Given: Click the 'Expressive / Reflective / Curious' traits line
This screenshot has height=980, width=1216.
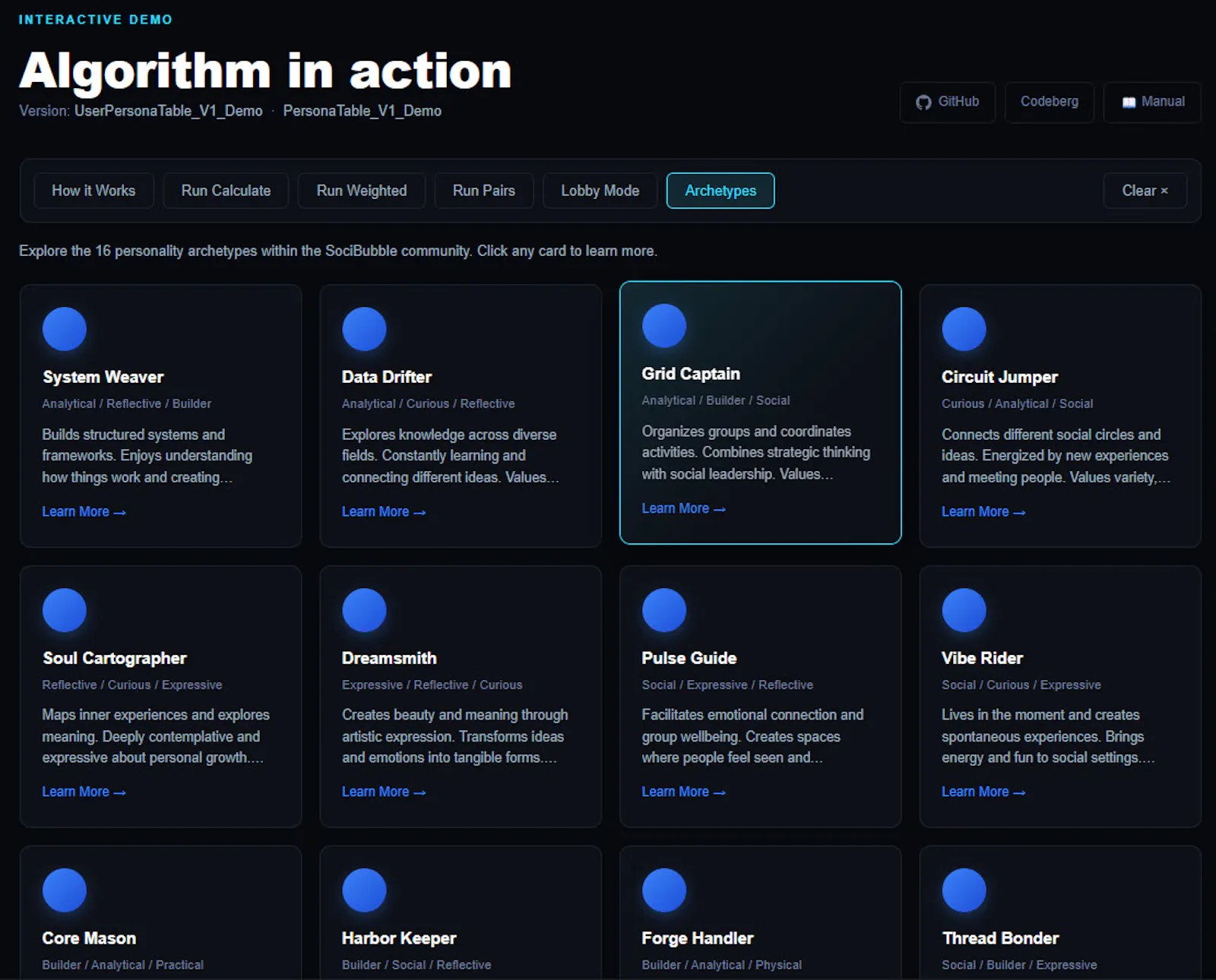Looking at the screenshot, I should click(432, 684).
